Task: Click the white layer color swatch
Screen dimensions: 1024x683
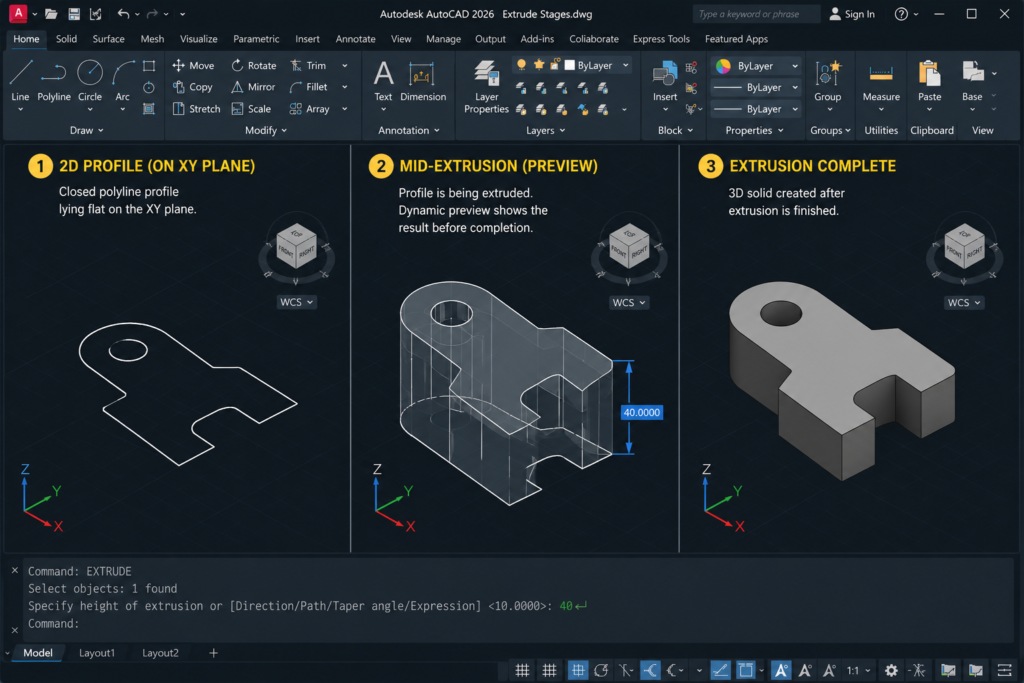Action: [x=569, y=65]
